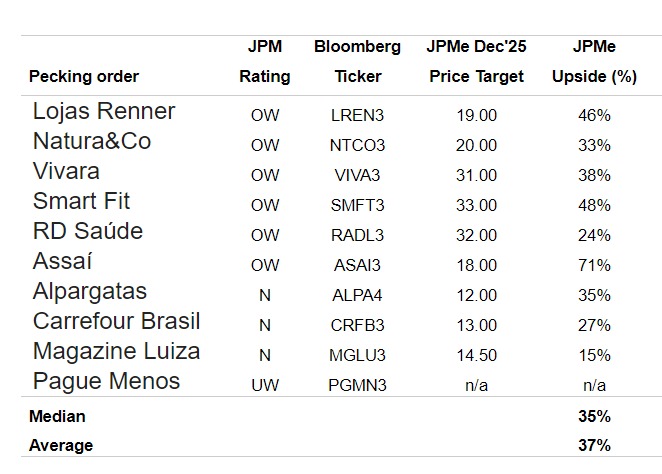Click the Lojas Renner company name

pyautogui.click(x=104, y=111)
